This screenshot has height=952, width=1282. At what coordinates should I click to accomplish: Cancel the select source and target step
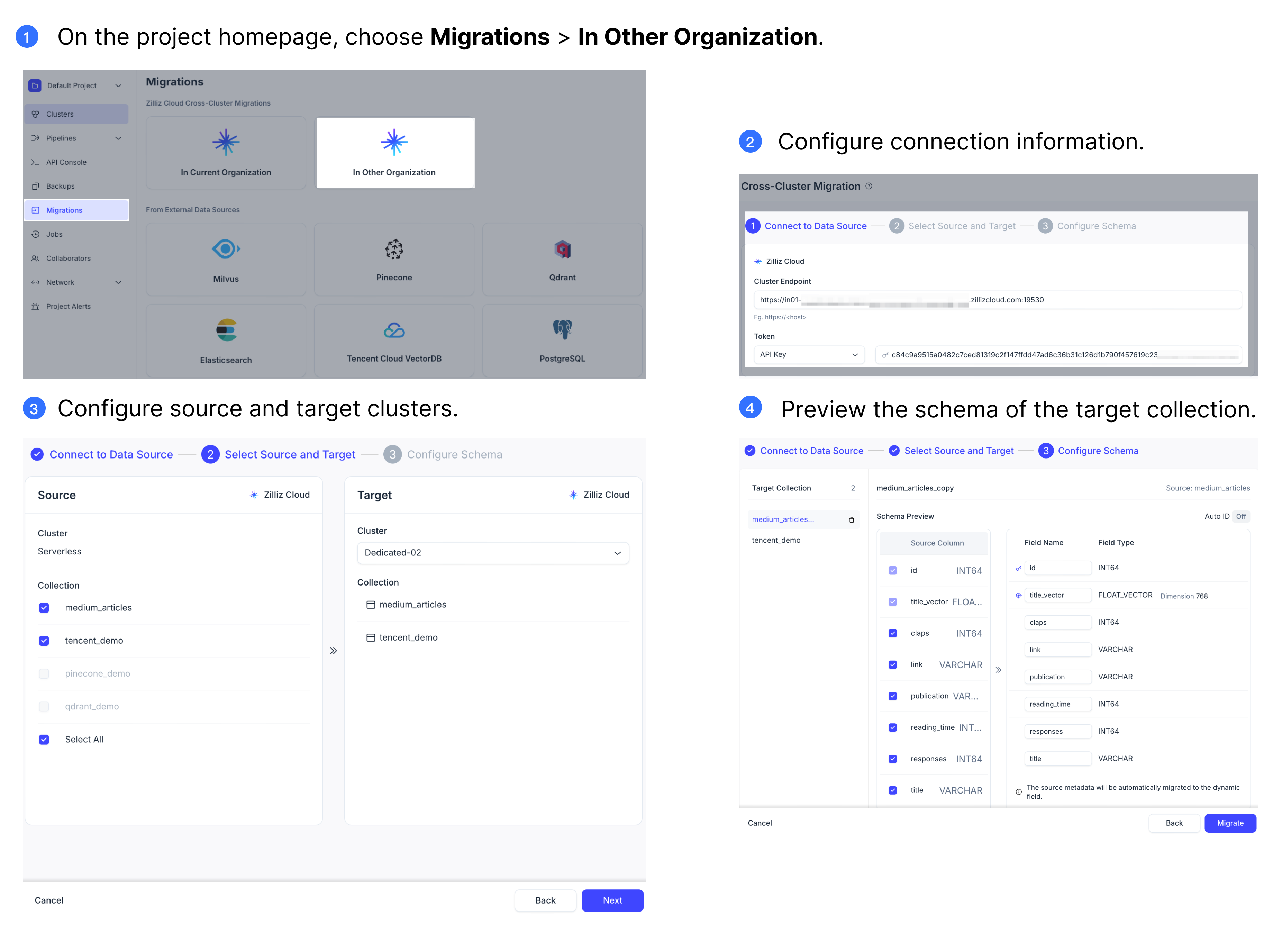pos(49,900)
